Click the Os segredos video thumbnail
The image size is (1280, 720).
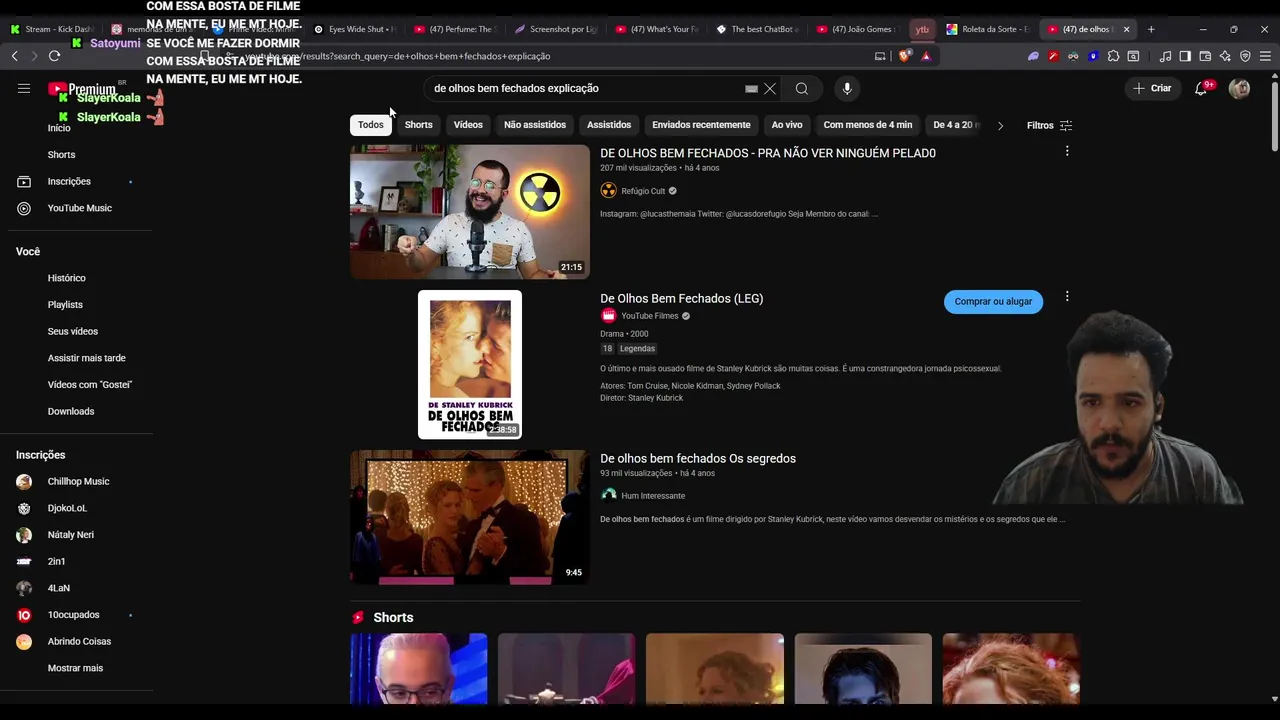(x=470, y=517)
